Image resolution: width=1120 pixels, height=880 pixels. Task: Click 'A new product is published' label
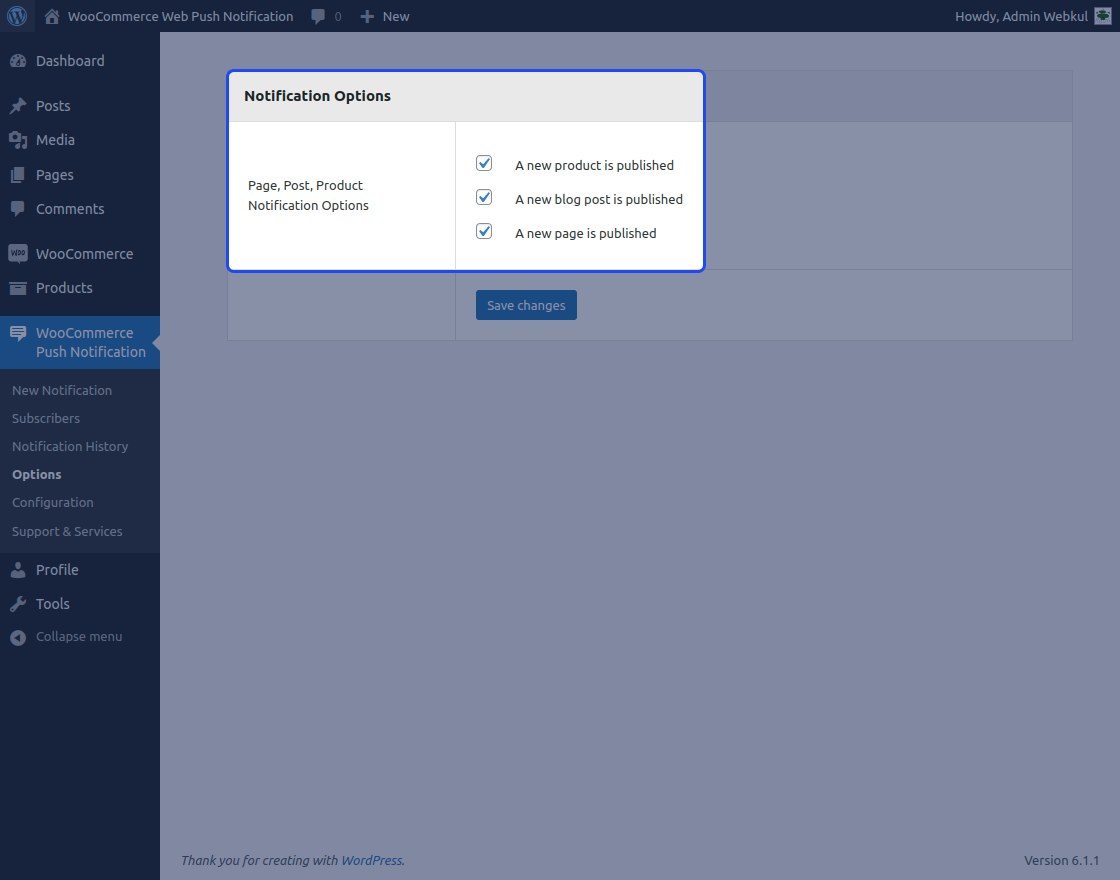594,165
